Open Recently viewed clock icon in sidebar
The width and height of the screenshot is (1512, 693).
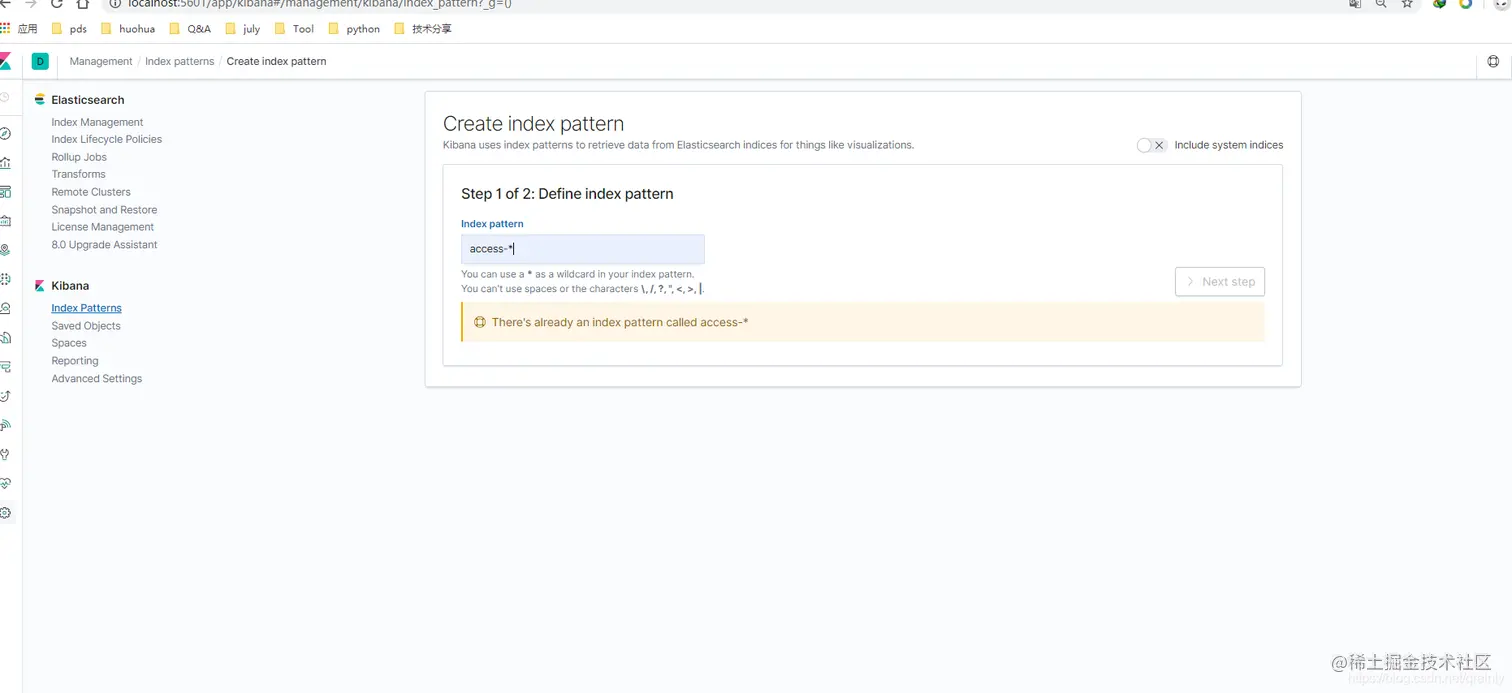(x=4, y=98)
